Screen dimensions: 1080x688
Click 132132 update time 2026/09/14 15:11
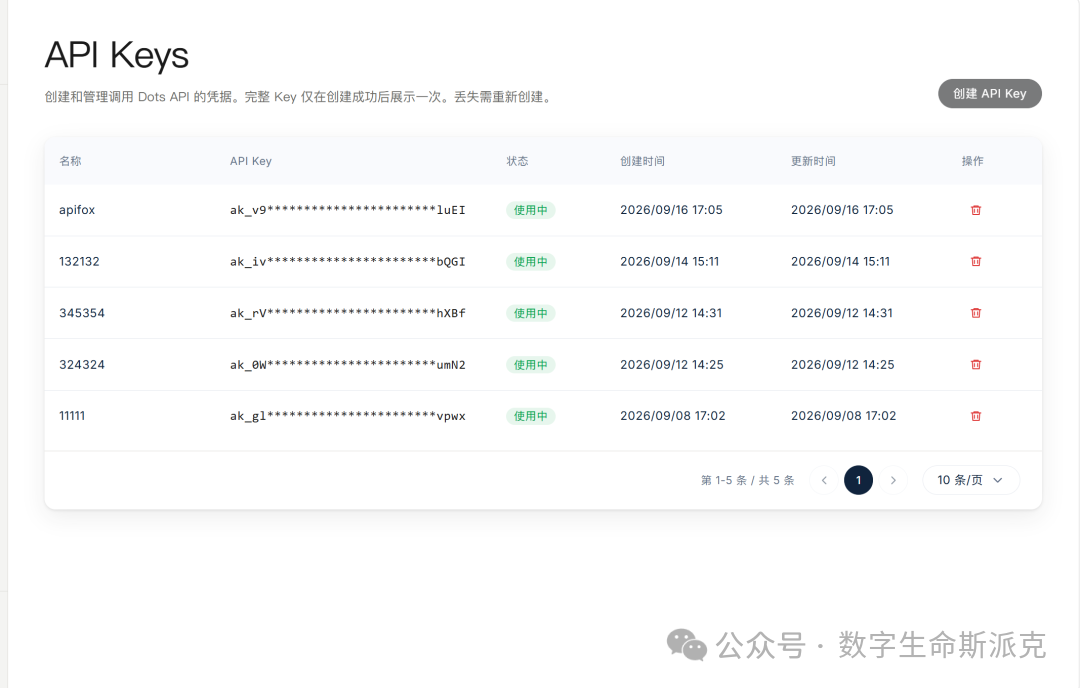coord(840,262)
